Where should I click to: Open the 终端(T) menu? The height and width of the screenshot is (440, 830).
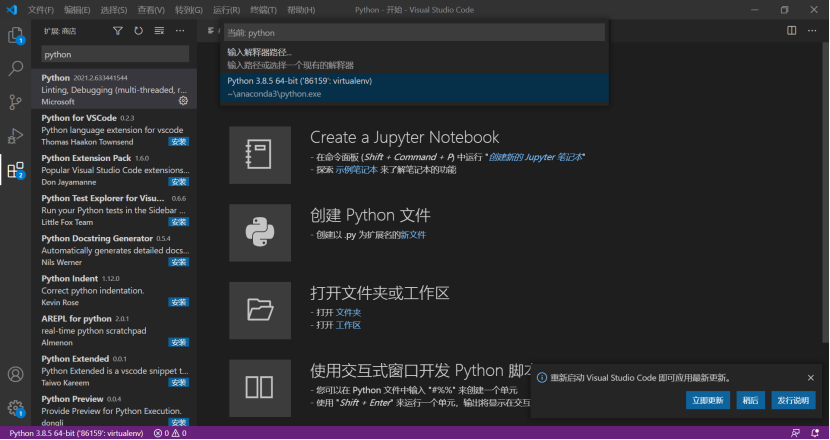pos(263,10)
